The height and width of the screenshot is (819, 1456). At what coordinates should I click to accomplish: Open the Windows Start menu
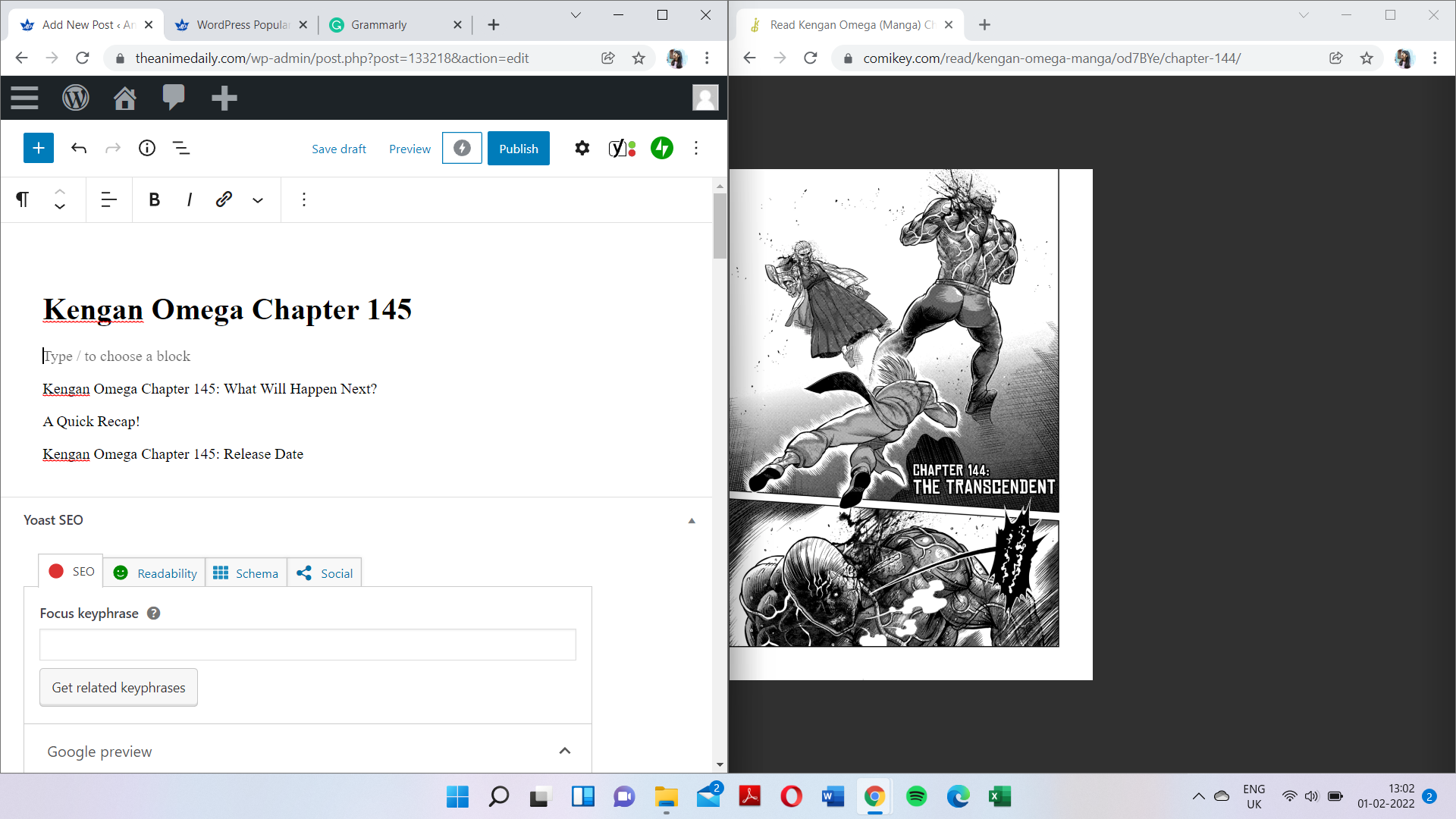pyautogui.click(x=457, y=796)
